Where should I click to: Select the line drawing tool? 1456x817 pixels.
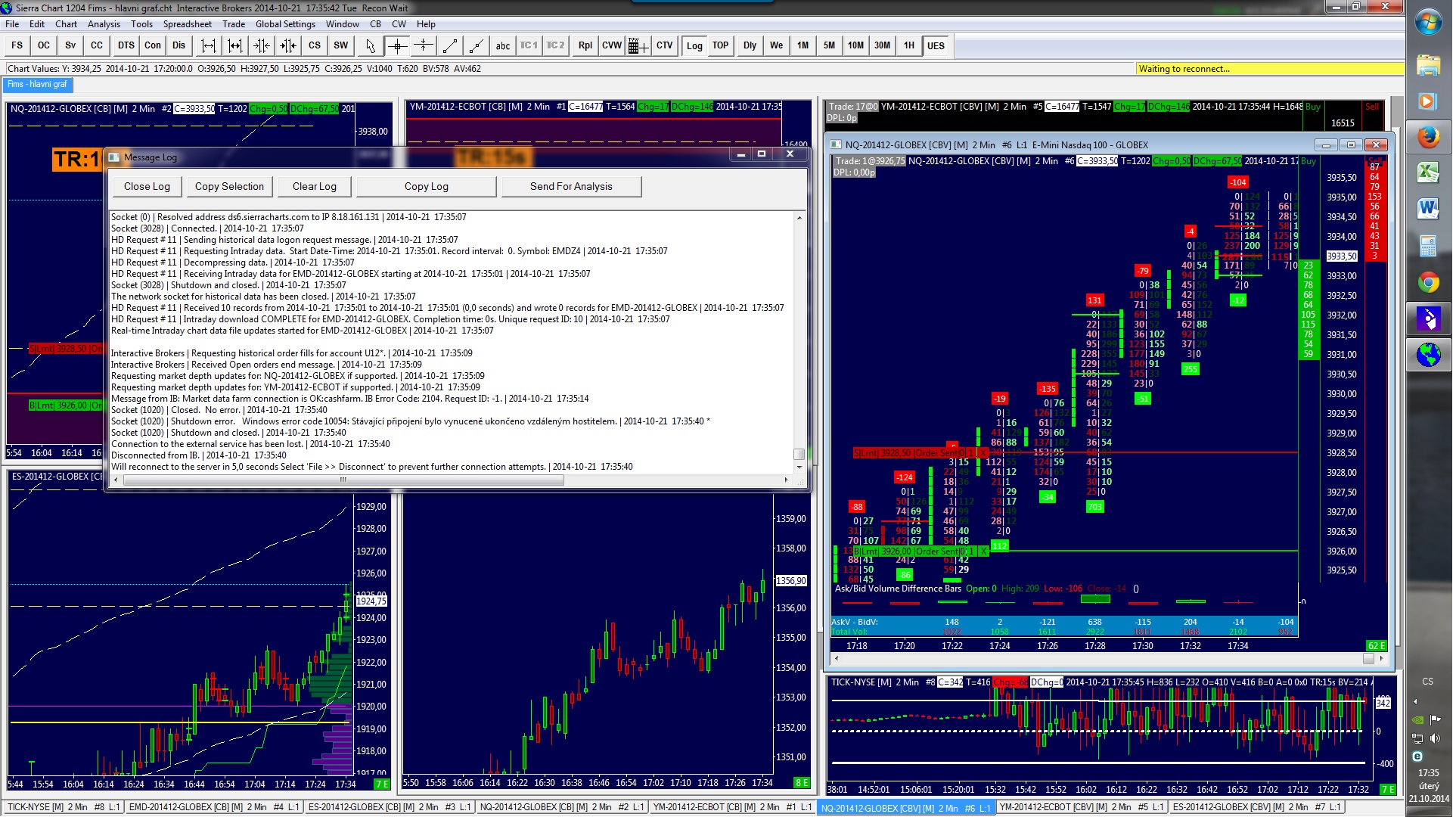pos(450,45)
